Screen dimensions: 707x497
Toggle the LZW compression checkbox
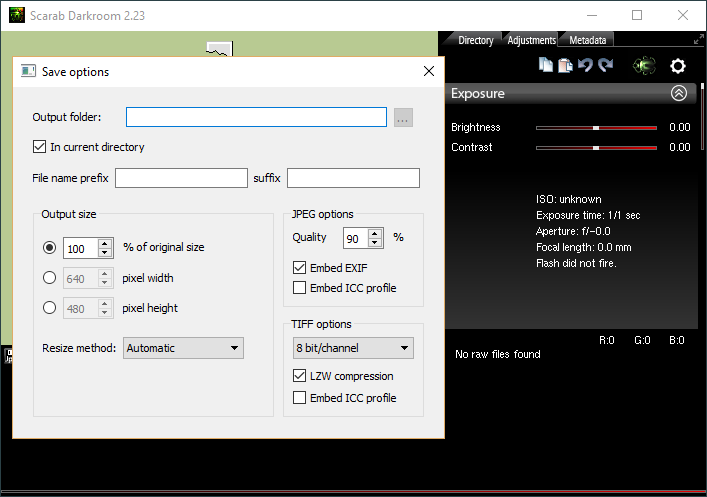click(x=299, y=376)
